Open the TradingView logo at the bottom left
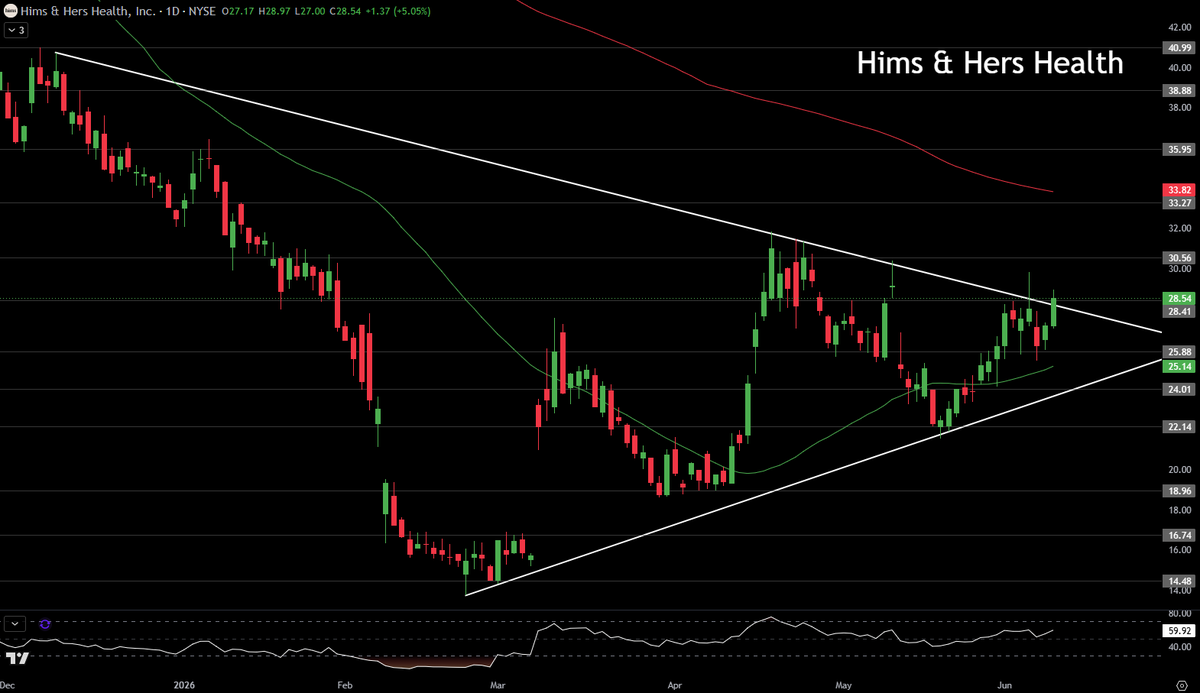 (16, 659)
